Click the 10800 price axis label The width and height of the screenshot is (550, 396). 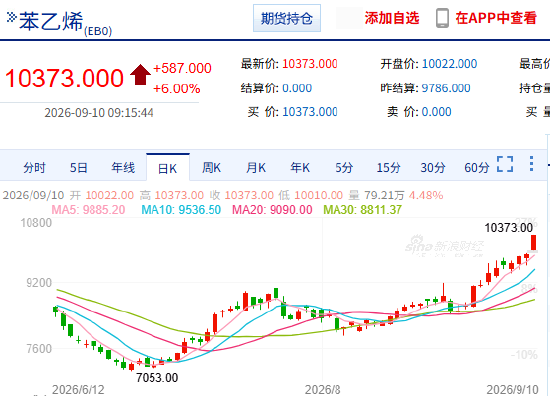coord(36,223)
